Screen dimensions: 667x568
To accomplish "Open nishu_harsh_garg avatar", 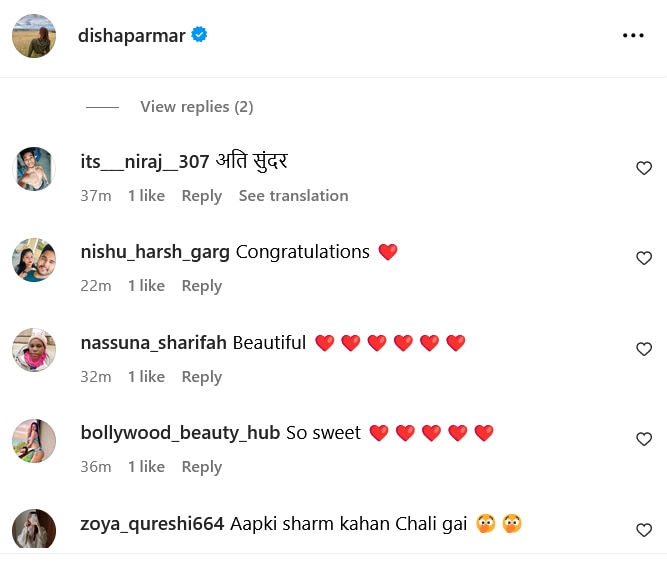I will pyautogui.click(x=34, y=260).
